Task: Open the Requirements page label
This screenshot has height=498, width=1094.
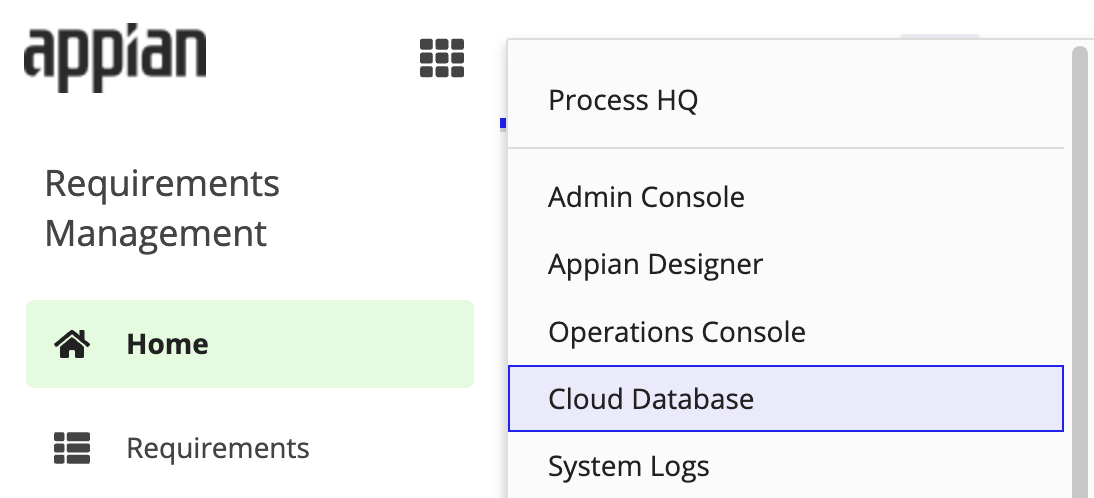Action: tap(218, 448)
